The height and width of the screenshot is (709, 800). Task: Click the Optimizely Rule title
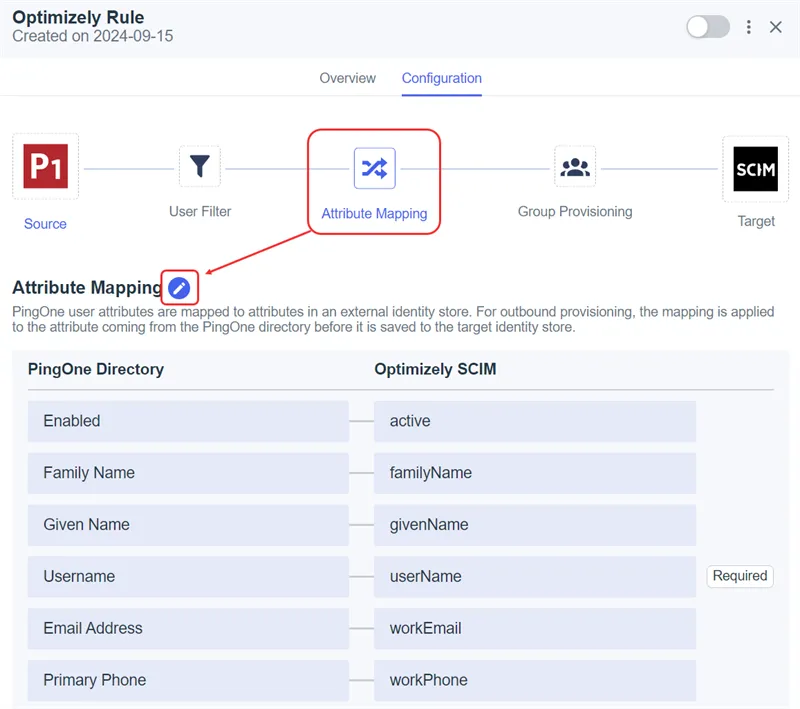[x=78, y=17]
